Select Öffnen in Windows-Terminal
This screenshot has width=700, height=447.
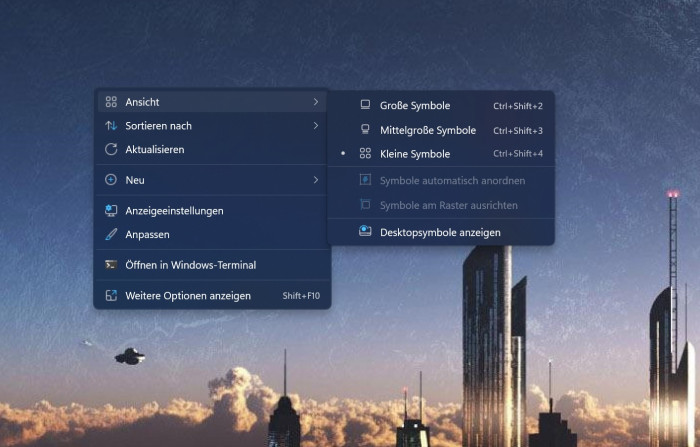[212, 265]
